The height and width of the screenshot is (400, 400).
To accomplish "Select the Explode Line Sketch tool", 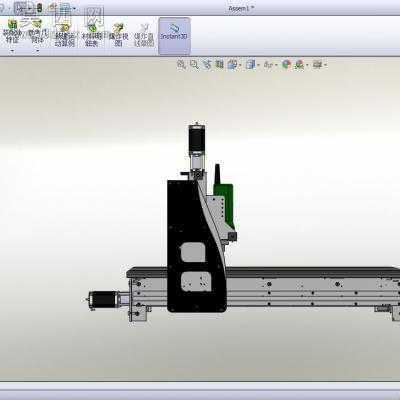I will pyautogui.click(x=144, y=35).
